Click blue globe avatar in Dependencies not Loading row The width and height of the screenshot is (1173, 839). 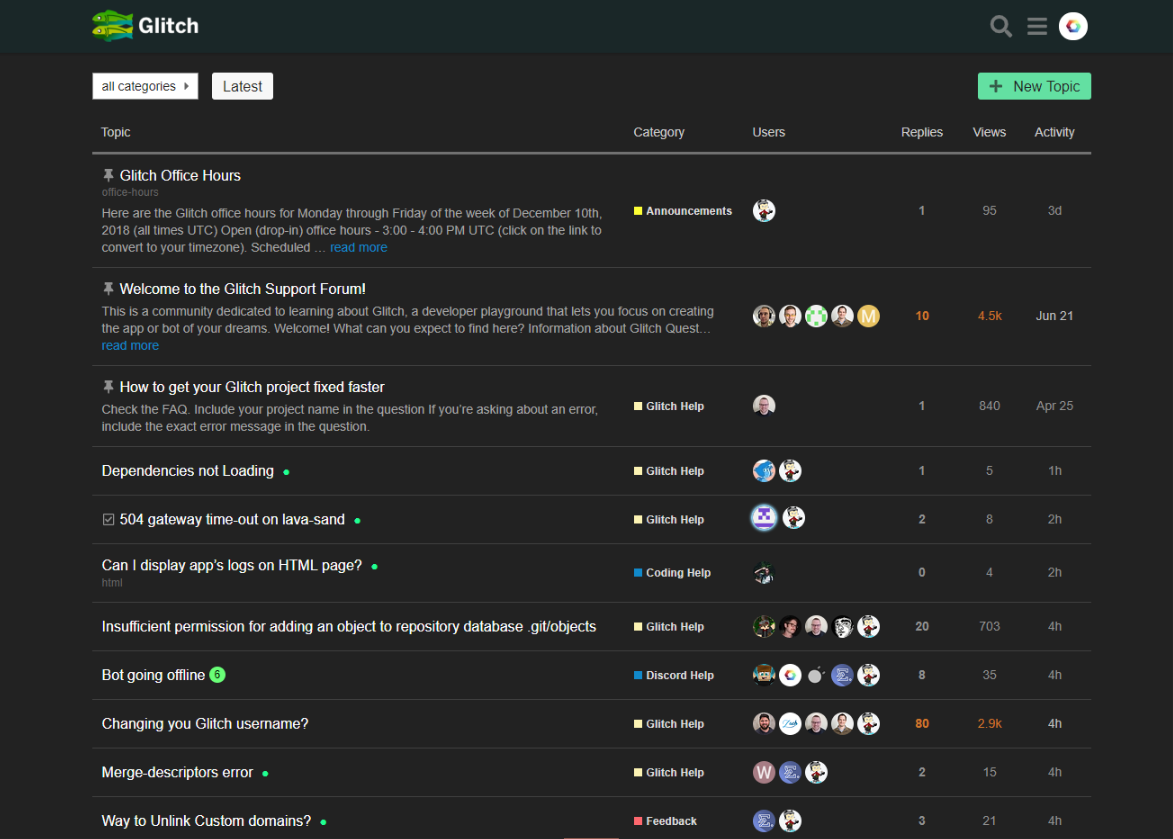click(764, 470)
